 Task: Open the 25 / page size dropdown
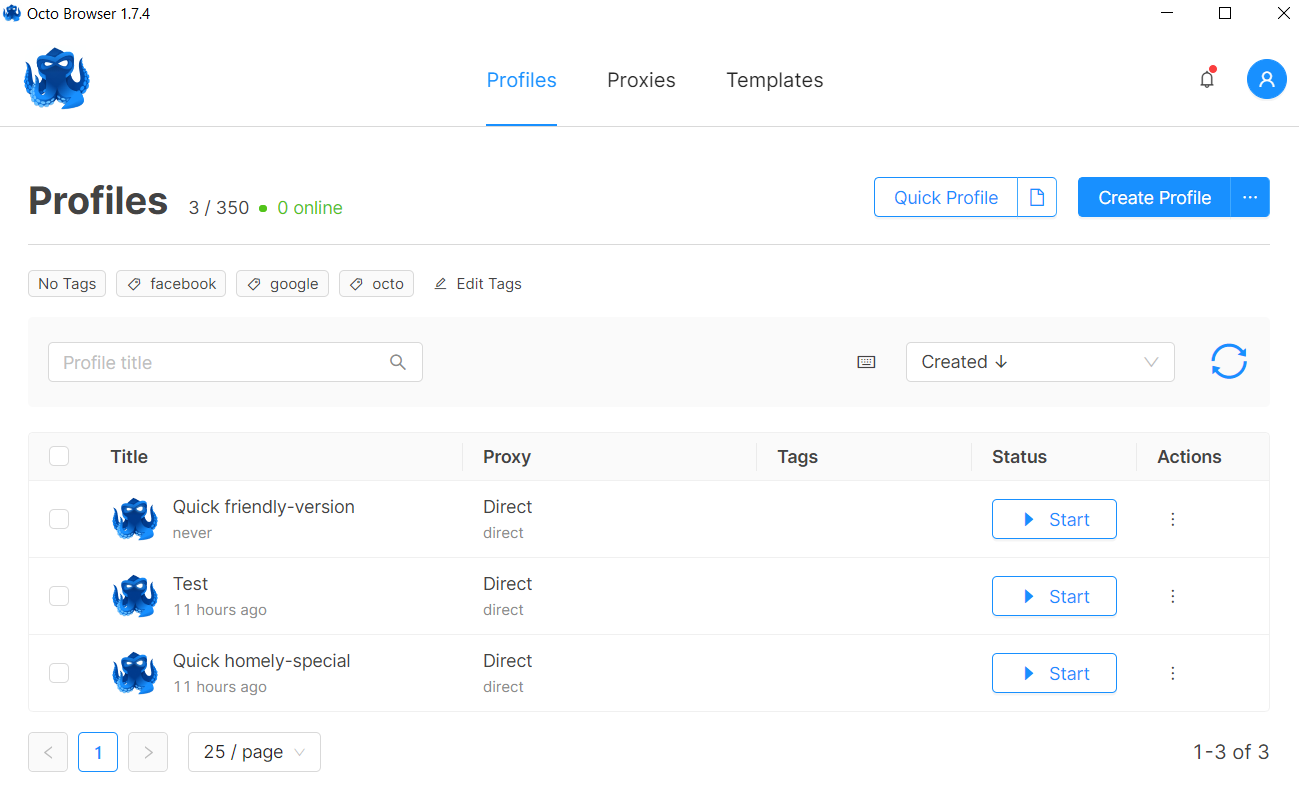coord(254,752)
